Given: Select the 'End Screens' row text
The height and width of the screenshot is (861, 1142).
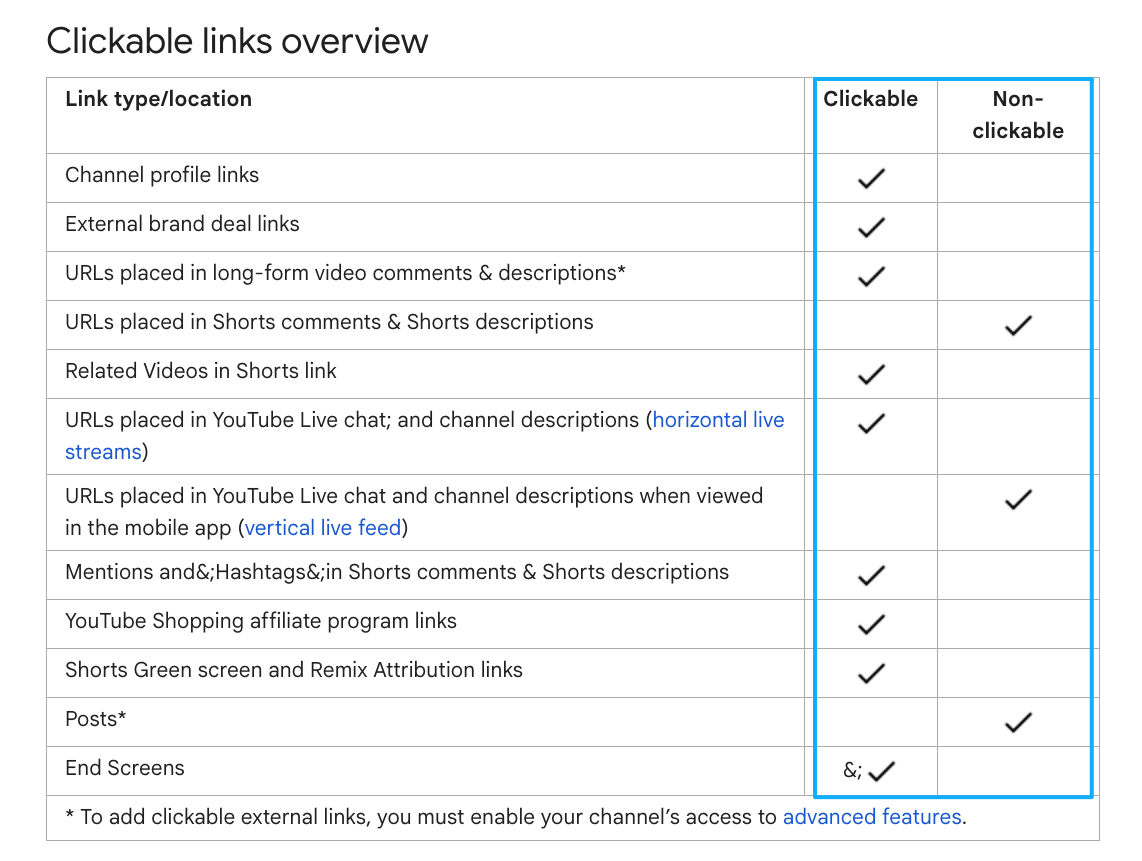Looking at the screenshot, I should click(x=125, y=768).
